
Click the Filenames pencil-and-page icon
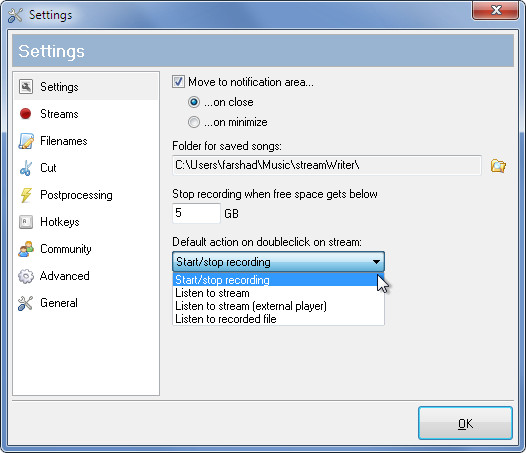[26, 141]
